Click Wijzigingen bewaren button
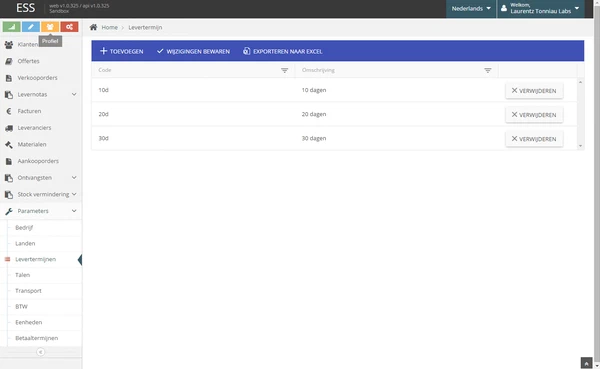Screen dimensions: 600x369 coord(193,51)
